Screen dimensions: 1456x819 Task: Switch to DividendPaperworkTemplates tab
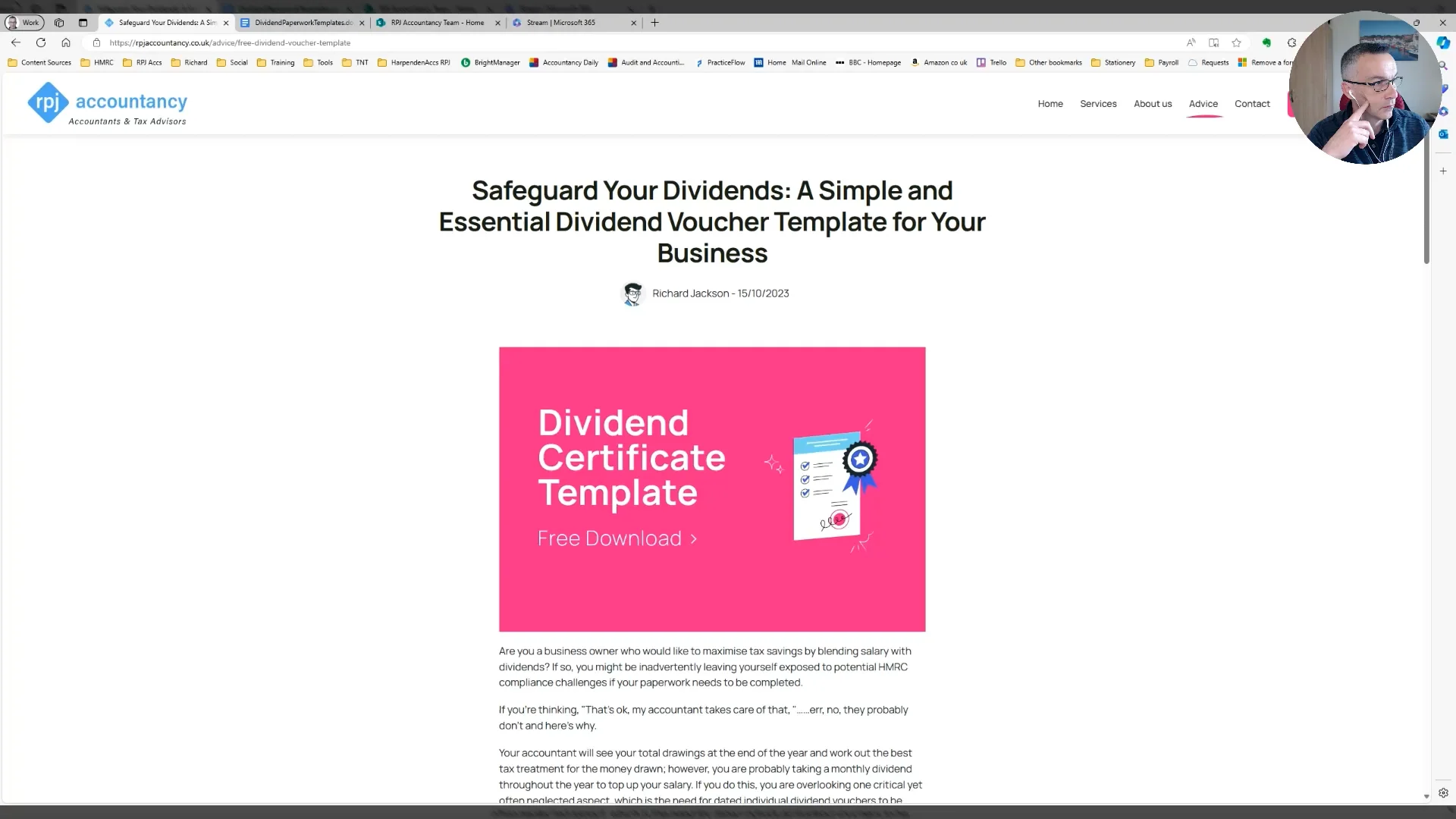[x=303, y=23]
